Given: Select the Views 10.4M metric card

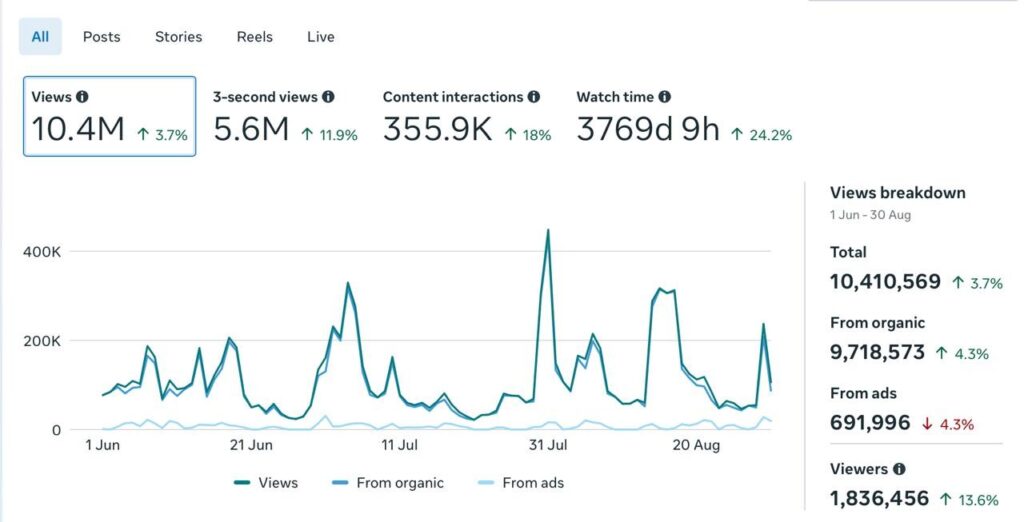Looking at the screenshot, I should point(109,116).
